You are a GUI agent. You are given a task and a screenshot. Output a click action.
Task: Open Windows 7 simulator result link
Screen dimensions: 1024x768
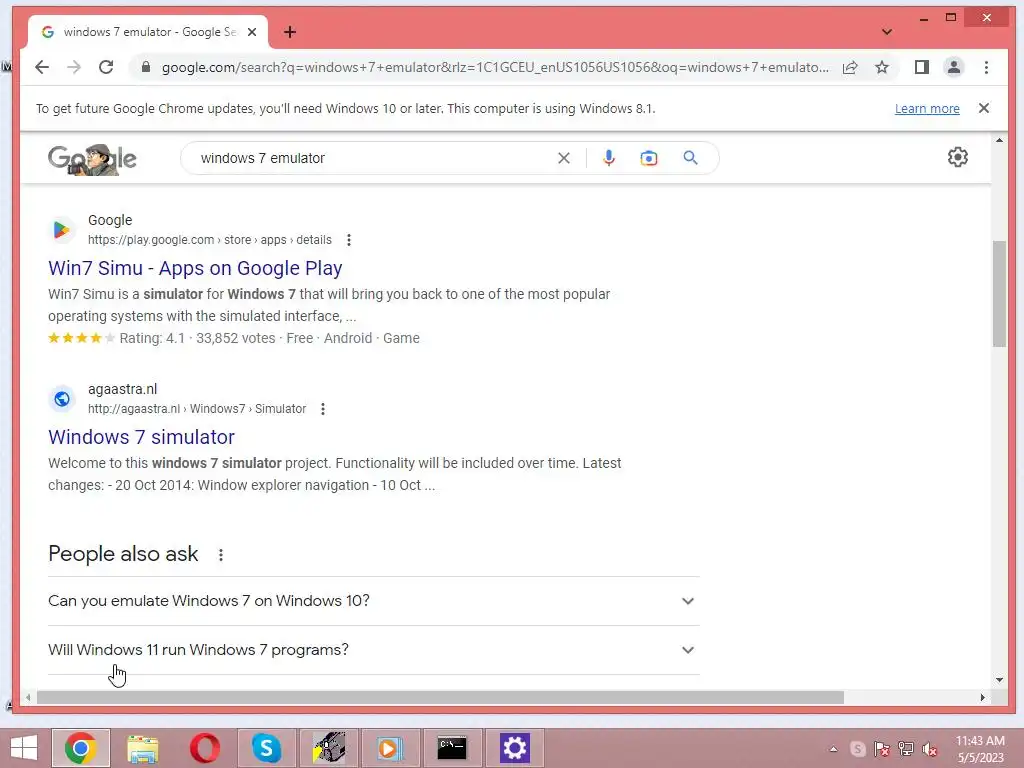click(141, 437)
